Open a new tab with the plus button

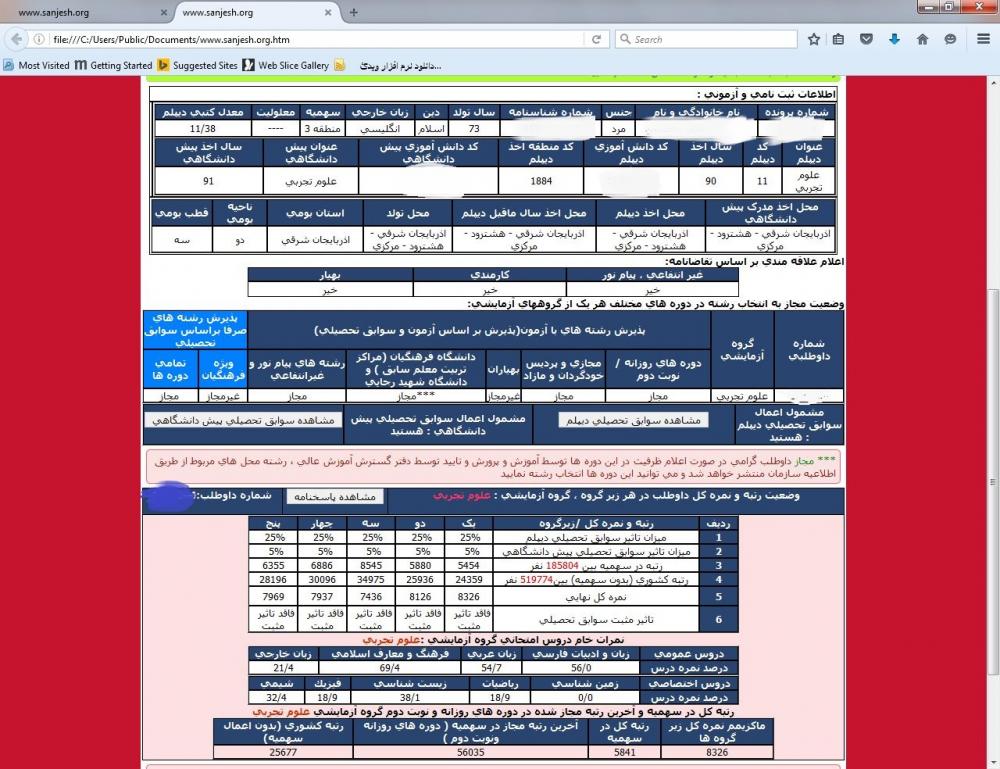click(x=353, y=12)
